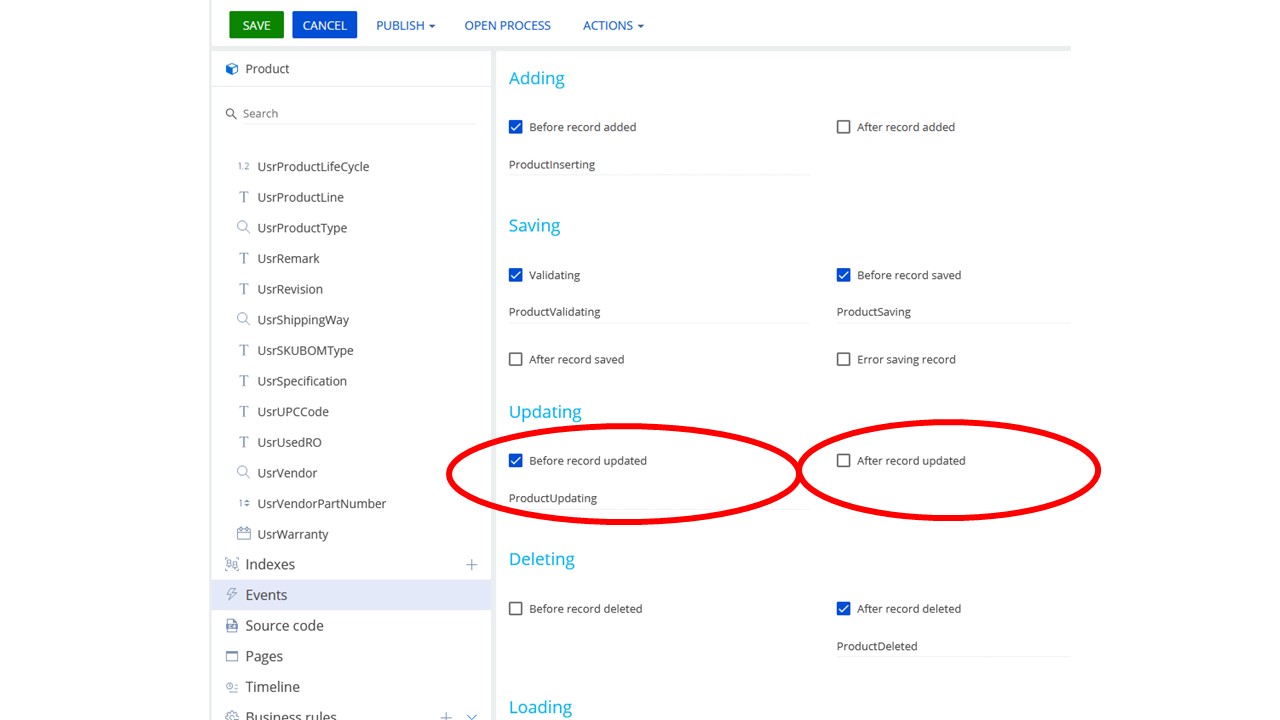1280x720 pixels.
Task: Click the integer icon beside UsrVendorPartNumber
Action: click(243, 503)
